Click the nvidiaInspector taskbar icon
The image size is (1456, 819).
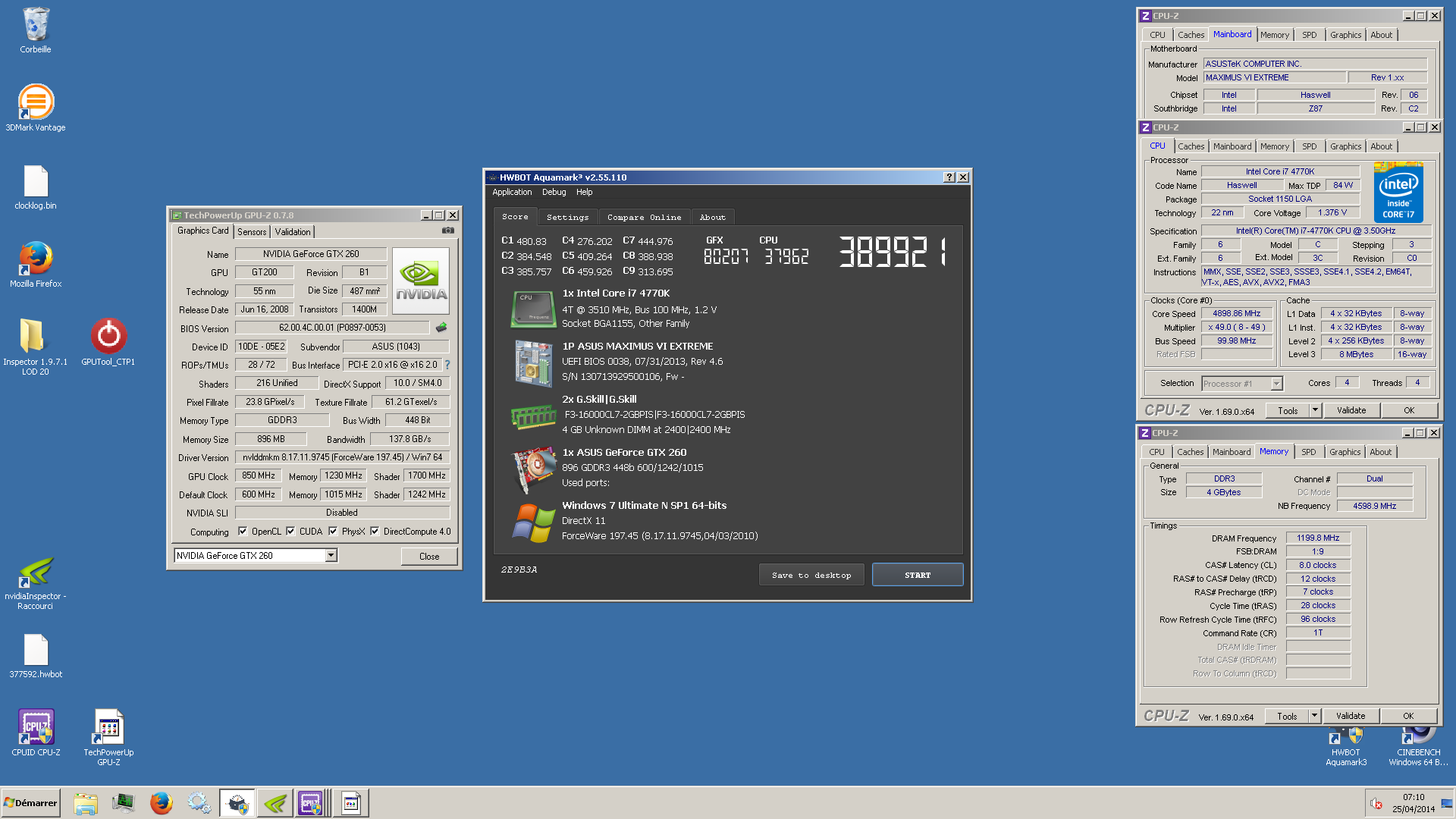click(x=275, y=803)
